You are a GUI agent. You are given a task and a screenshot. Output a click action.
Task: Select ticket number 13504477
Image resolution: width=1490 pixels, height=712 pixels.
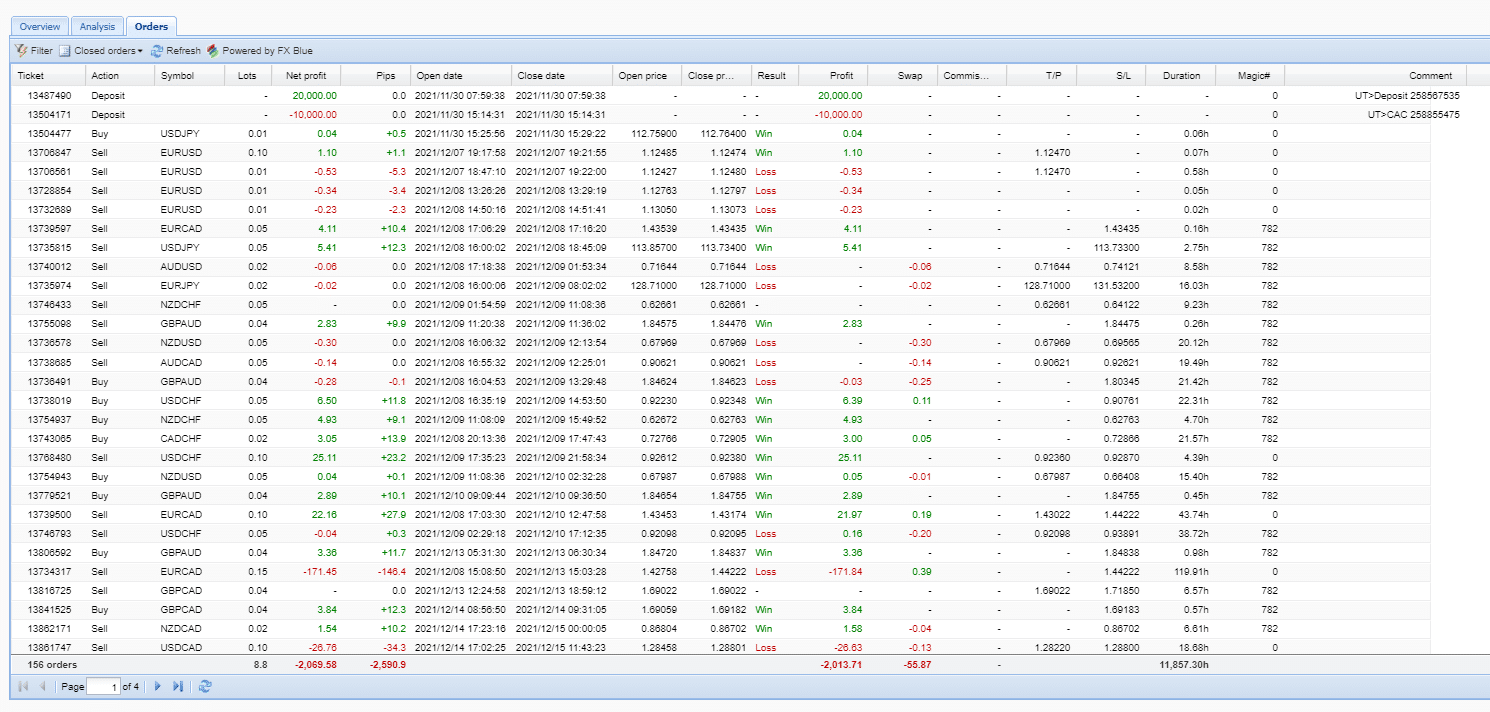click(x=48, y=133)
